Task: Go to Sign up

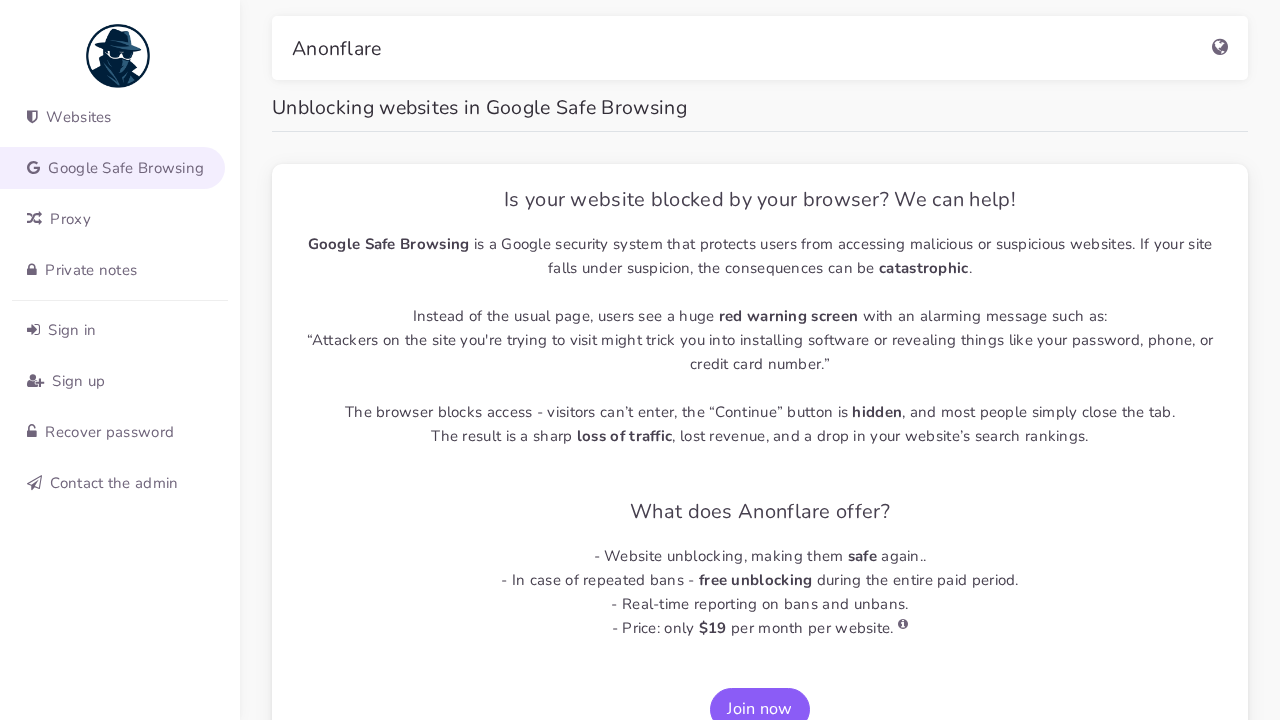Action: [78, 381]
